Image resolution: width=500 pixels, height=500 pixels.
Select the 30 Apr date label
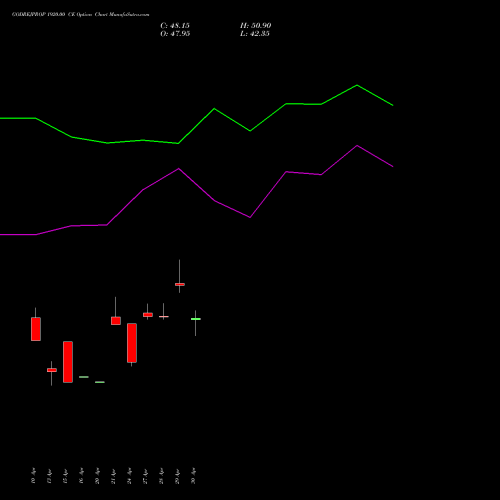[x=193, y=476]
